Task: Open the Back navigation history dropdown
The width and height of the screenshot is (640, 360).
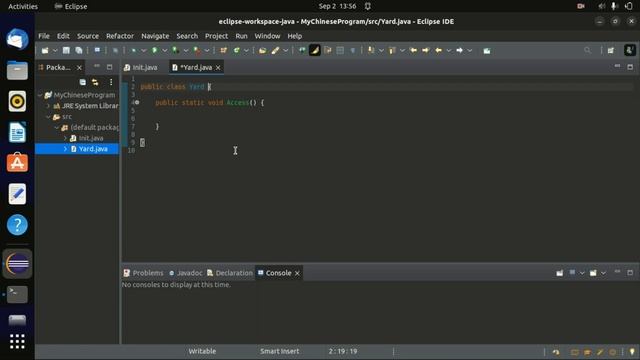Action: pos(449,51)
